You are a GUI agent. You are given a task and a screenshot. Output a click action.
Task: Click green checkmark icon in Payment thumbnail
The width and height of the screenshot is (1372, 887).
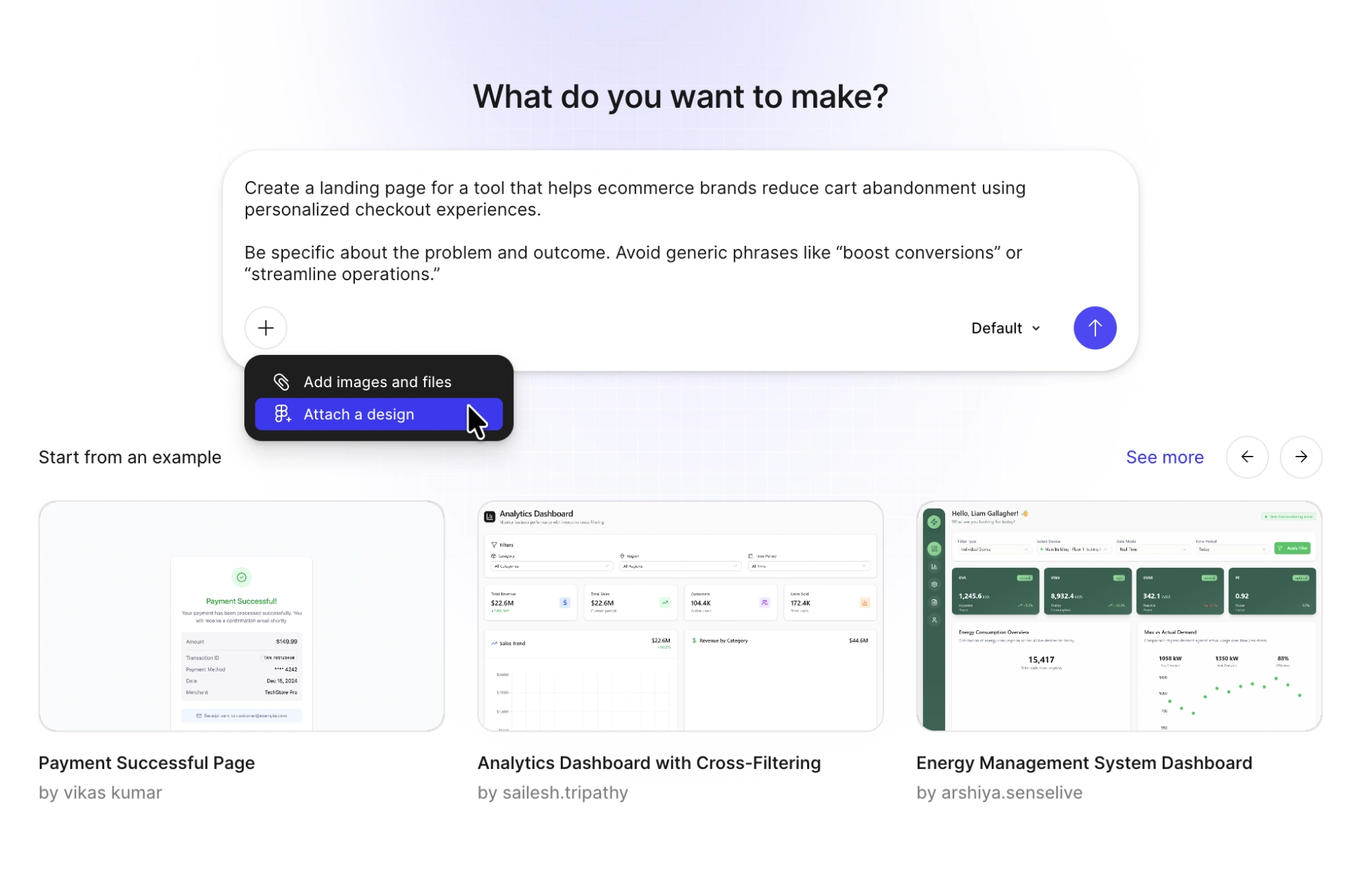point(242,577)
